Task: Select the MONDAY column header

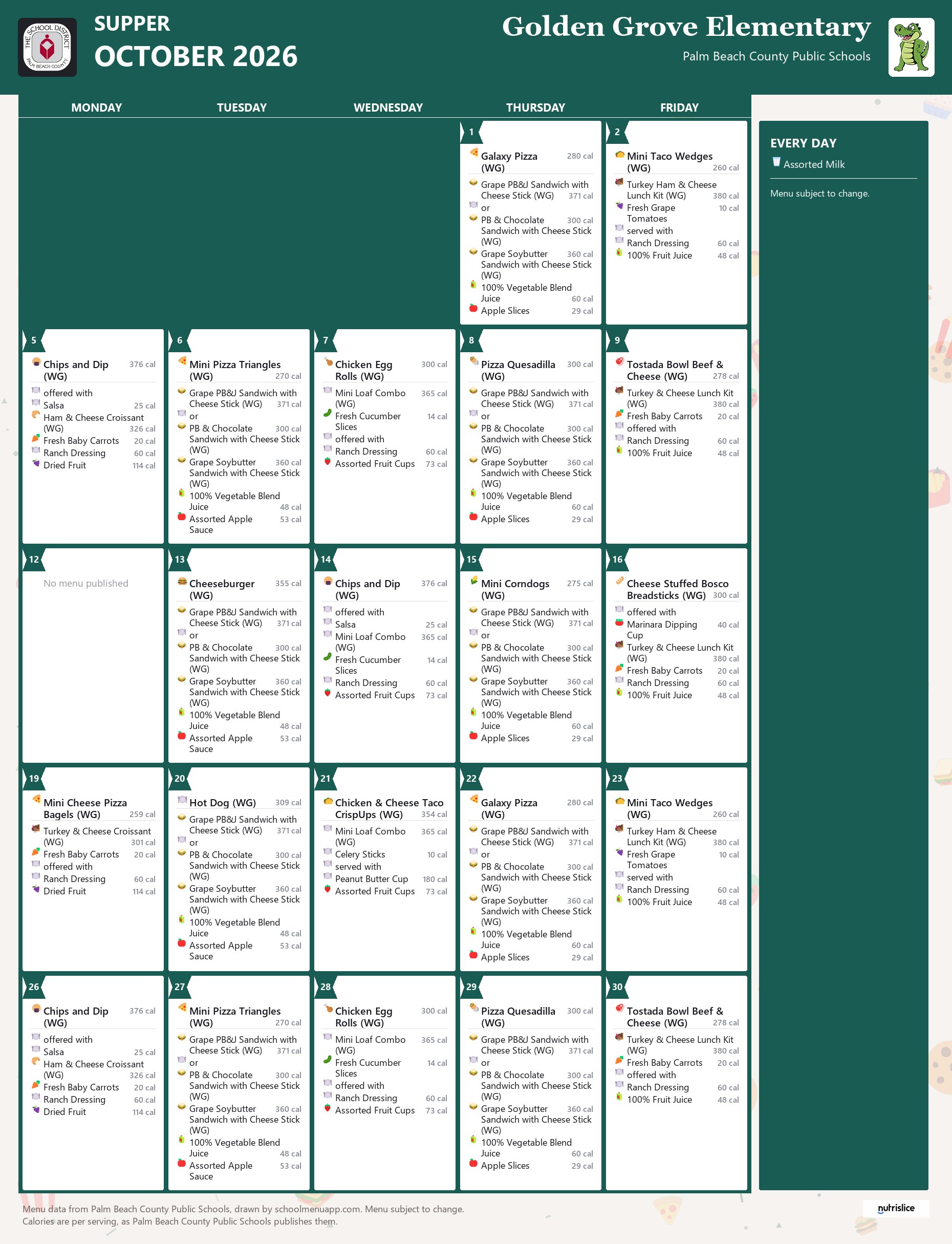Action: pos(96,108)
